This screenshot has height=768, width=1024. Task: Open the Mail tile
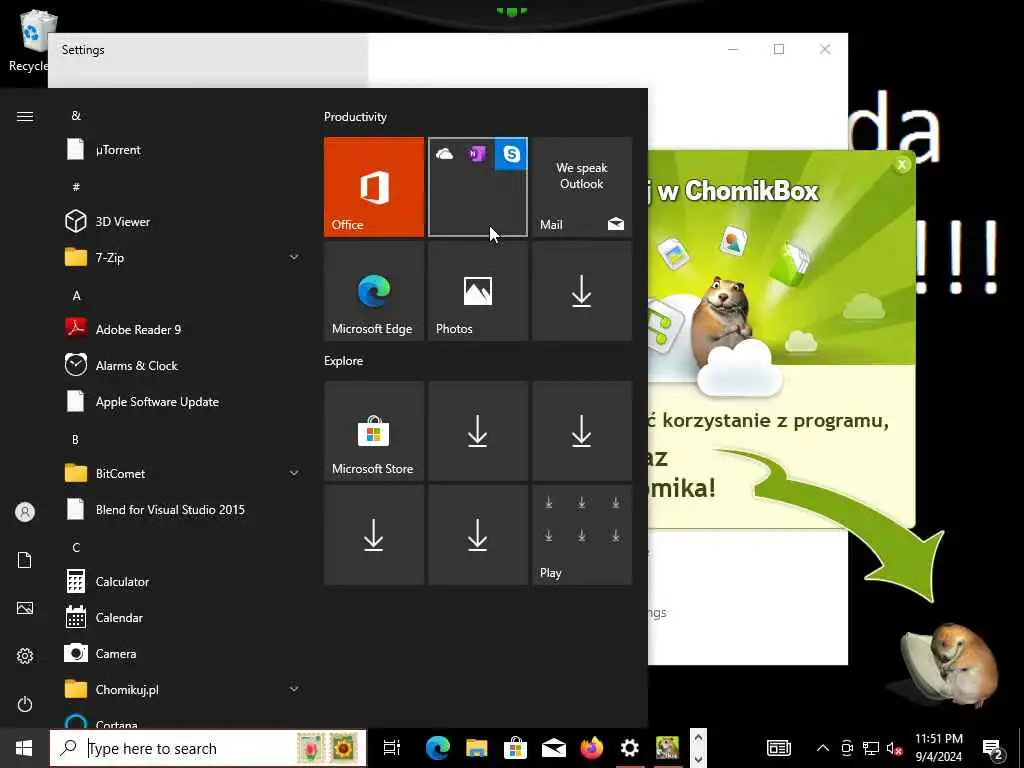coord(582,187)
